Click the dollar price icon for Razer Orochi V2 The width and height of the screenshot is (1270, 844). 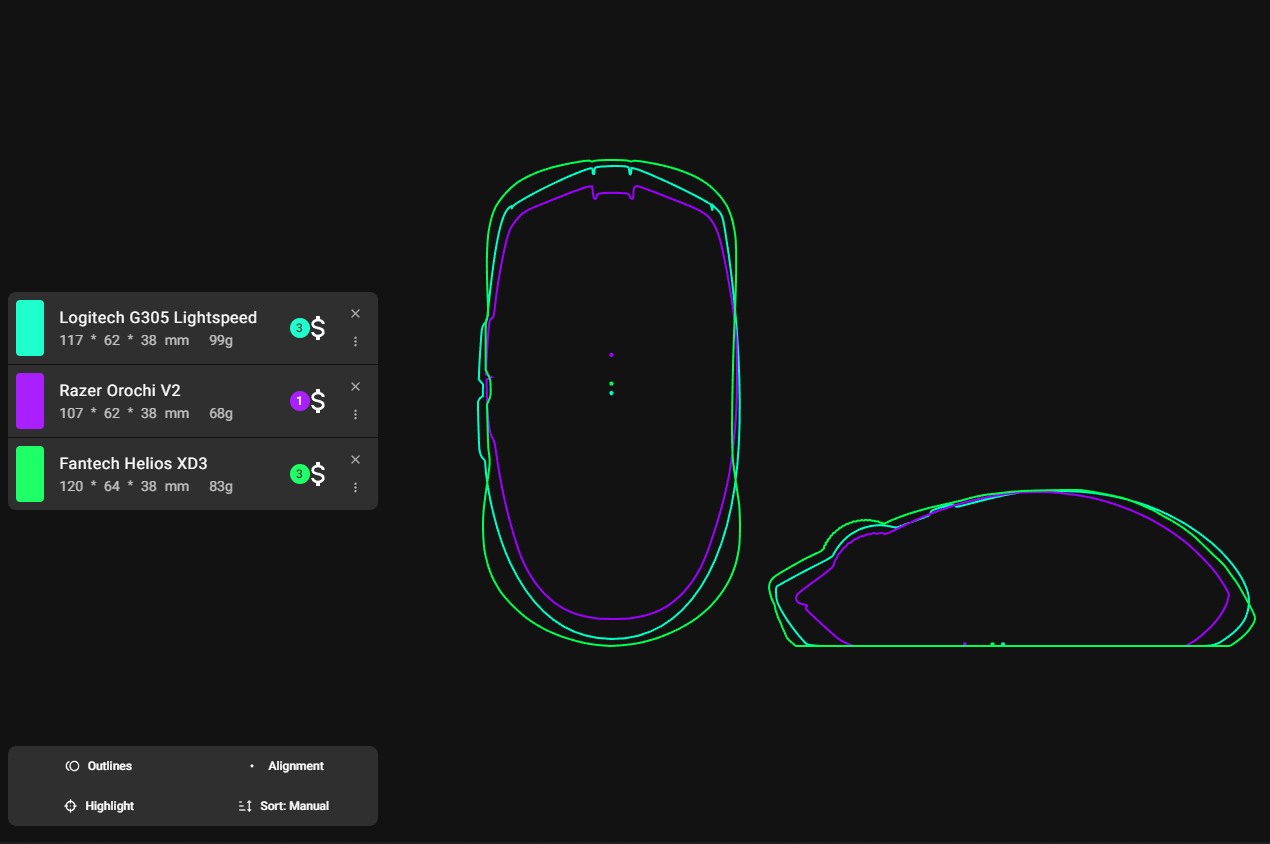318,401
